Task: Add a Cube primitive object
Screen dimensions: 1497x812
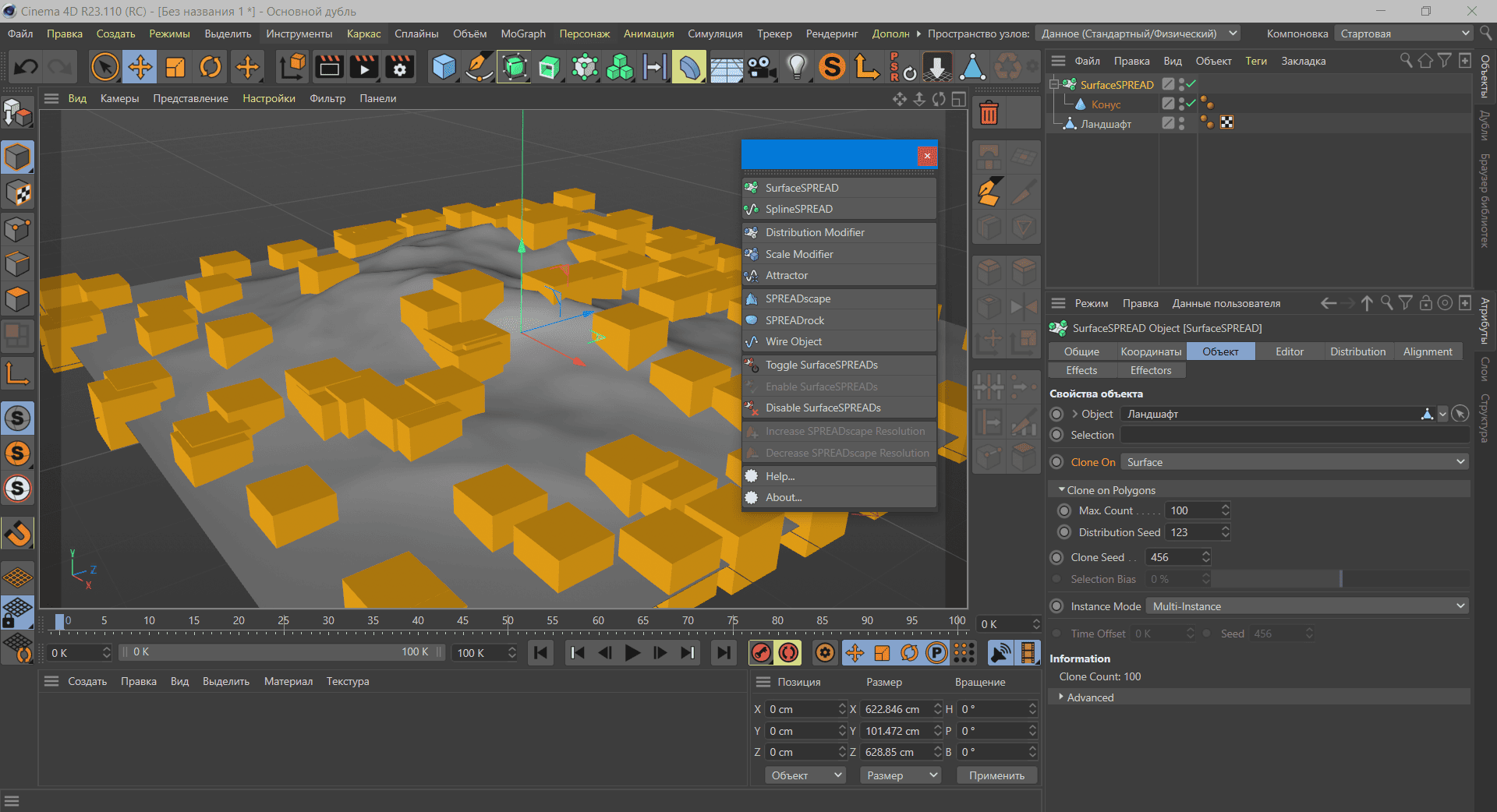Action: coord(444,67)
